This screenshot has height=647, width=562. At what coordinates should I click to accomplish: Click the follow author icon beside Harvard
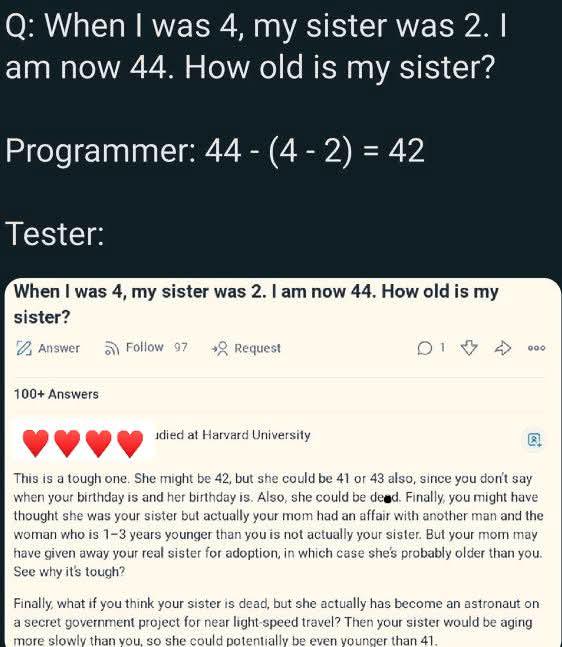coord(535,439)
